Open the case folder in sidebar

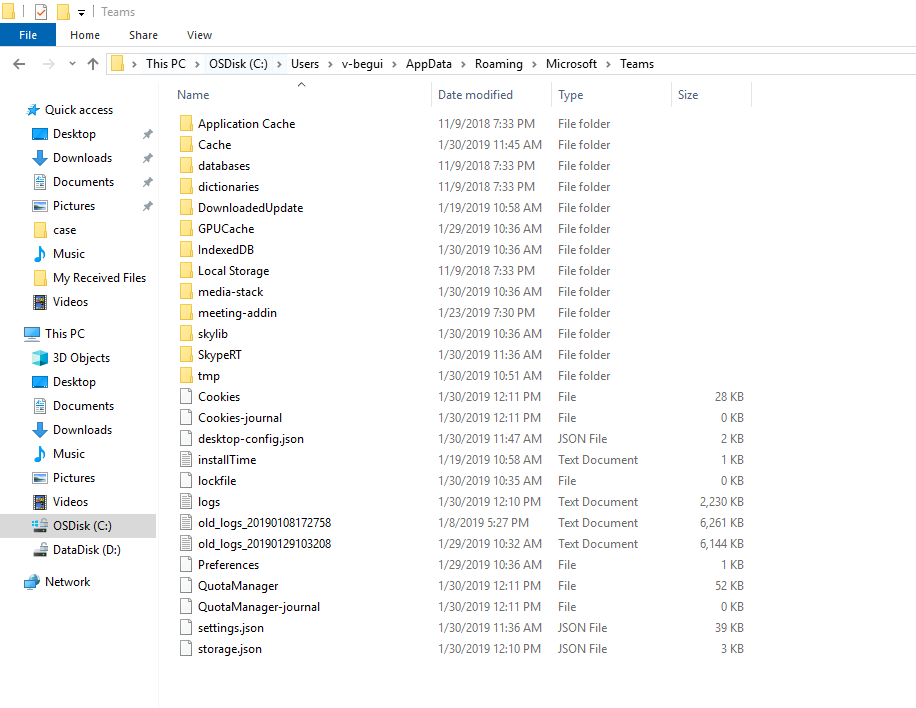64,230
